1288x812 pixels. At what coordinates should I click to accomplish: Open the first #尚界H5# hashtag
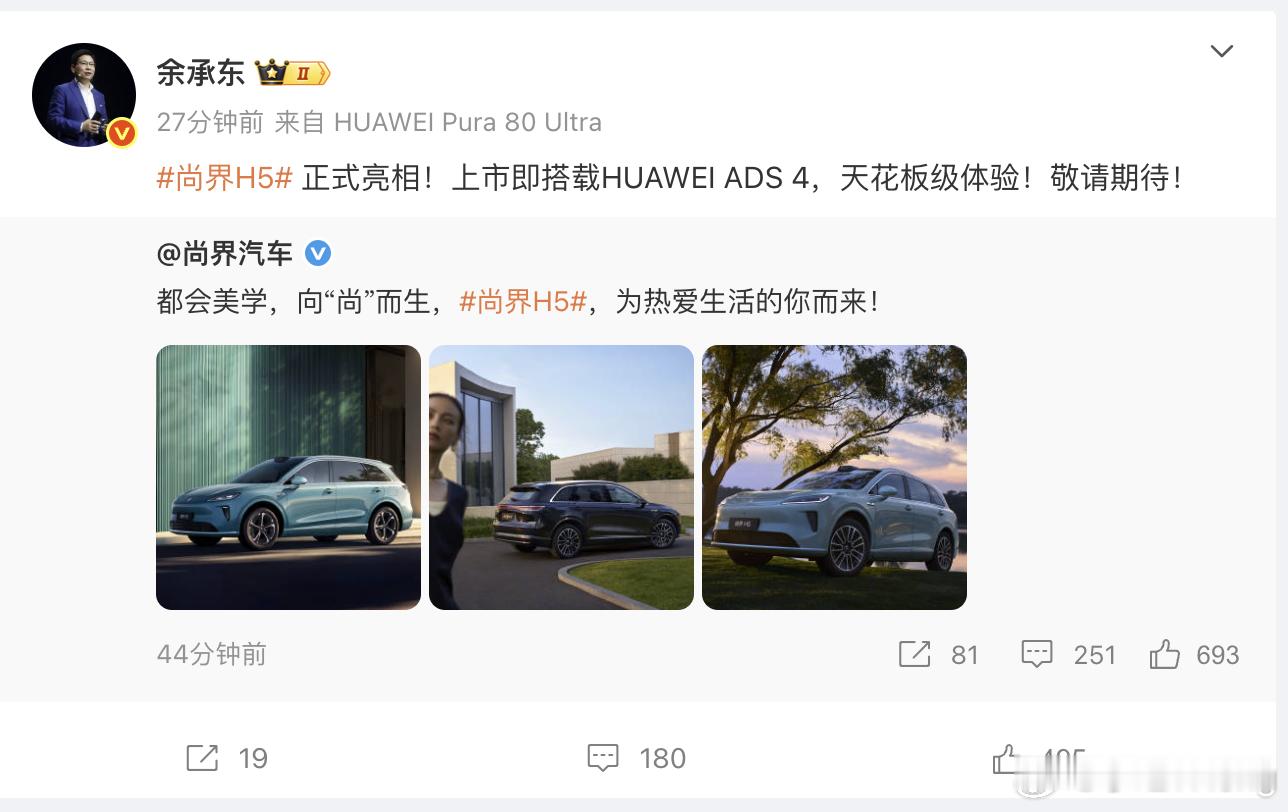click(x=224, y=179)
